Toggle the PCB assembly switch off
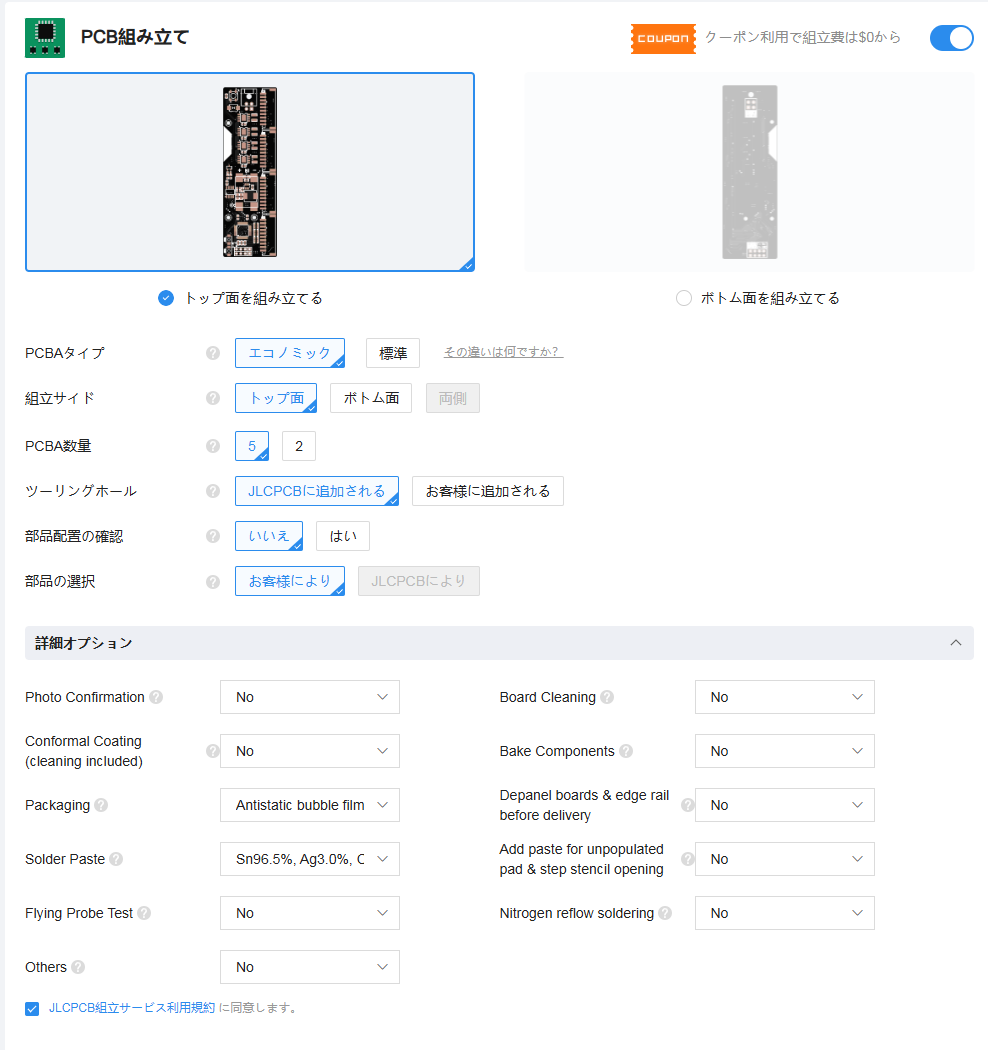988x1050 pixels. point(951,38)
